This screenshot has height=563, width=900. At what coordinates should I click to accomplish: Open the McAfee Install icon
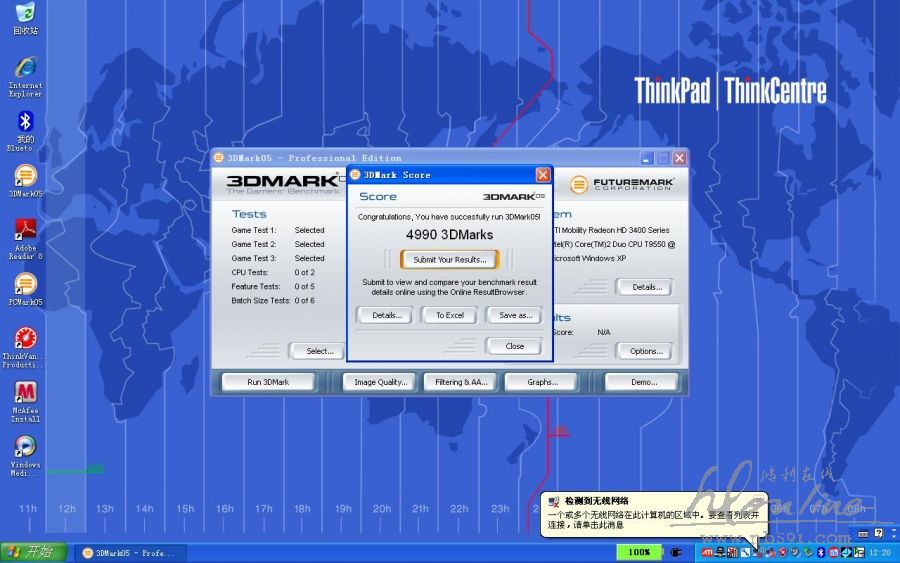[x=25, y=393]
